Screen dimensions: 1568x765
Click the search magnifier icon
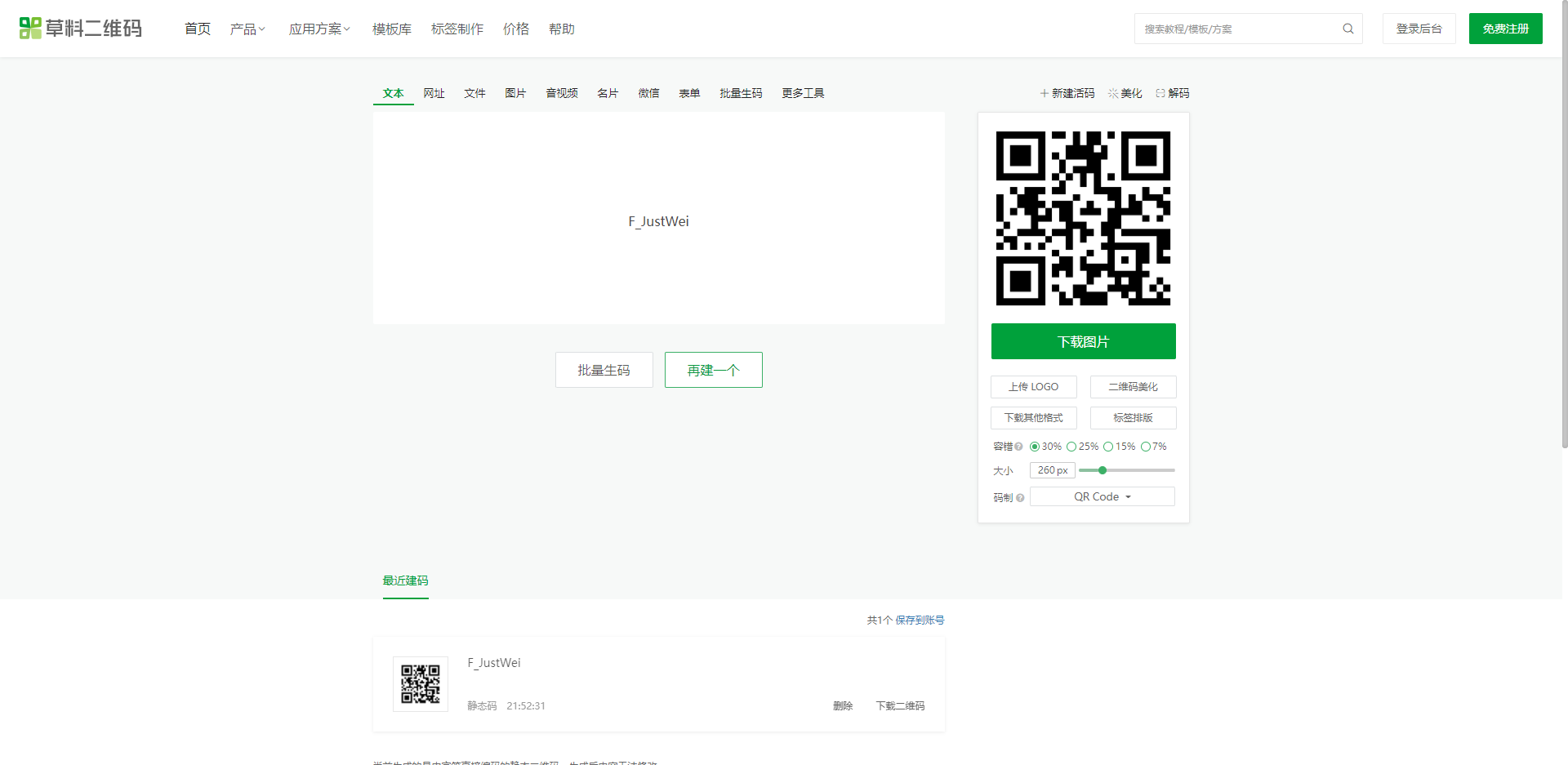1348,29
